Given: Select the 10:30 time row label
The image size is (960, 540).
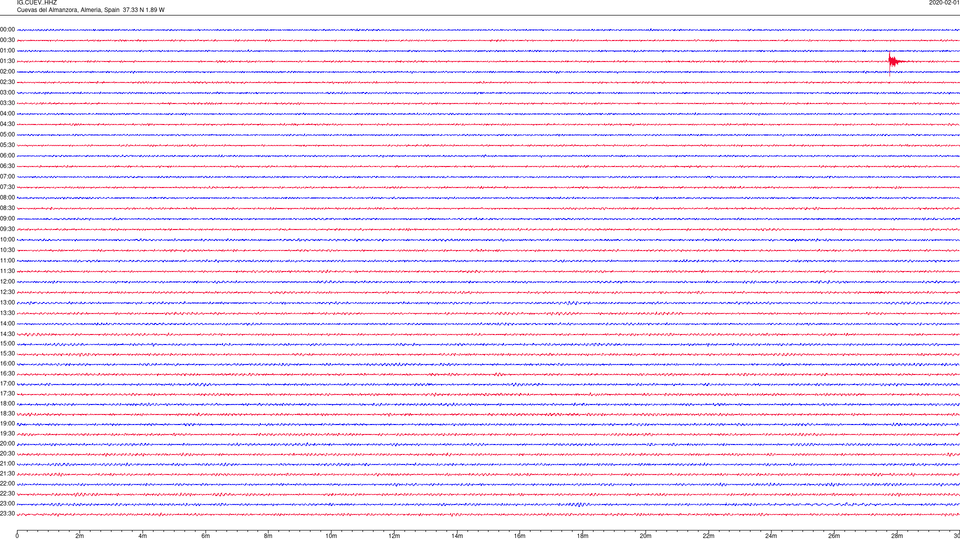Looking at the screenshot, I should click(x=7, y=250).
